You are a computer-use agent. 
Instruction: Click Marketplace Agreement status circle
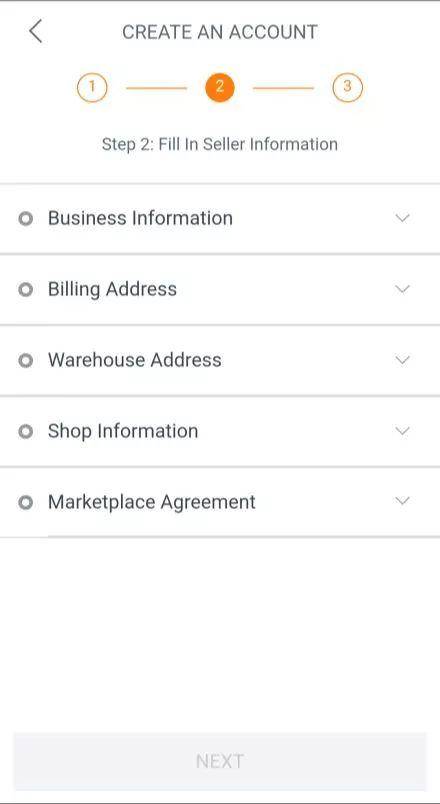[25, 502]
